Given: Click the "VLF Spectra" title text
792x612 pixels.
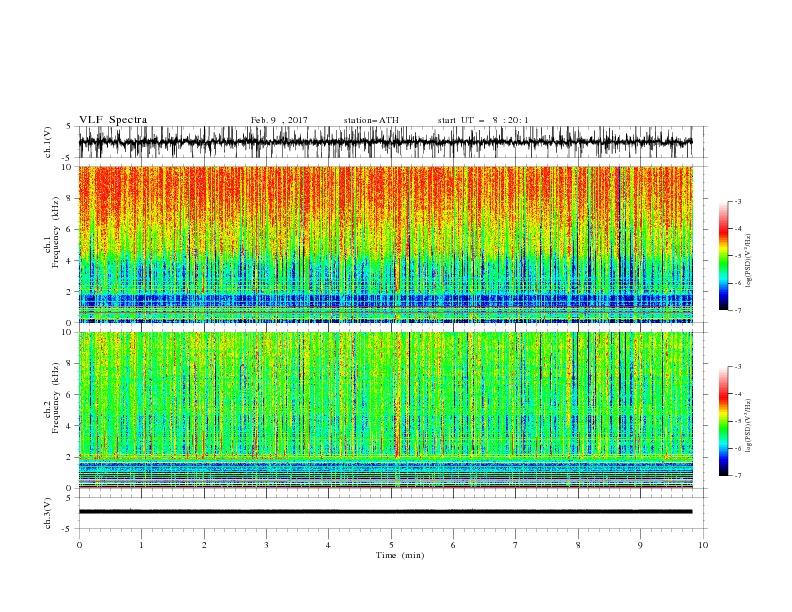Looking at the screenshot, I should pyautogui.click(x=113, y=120).
